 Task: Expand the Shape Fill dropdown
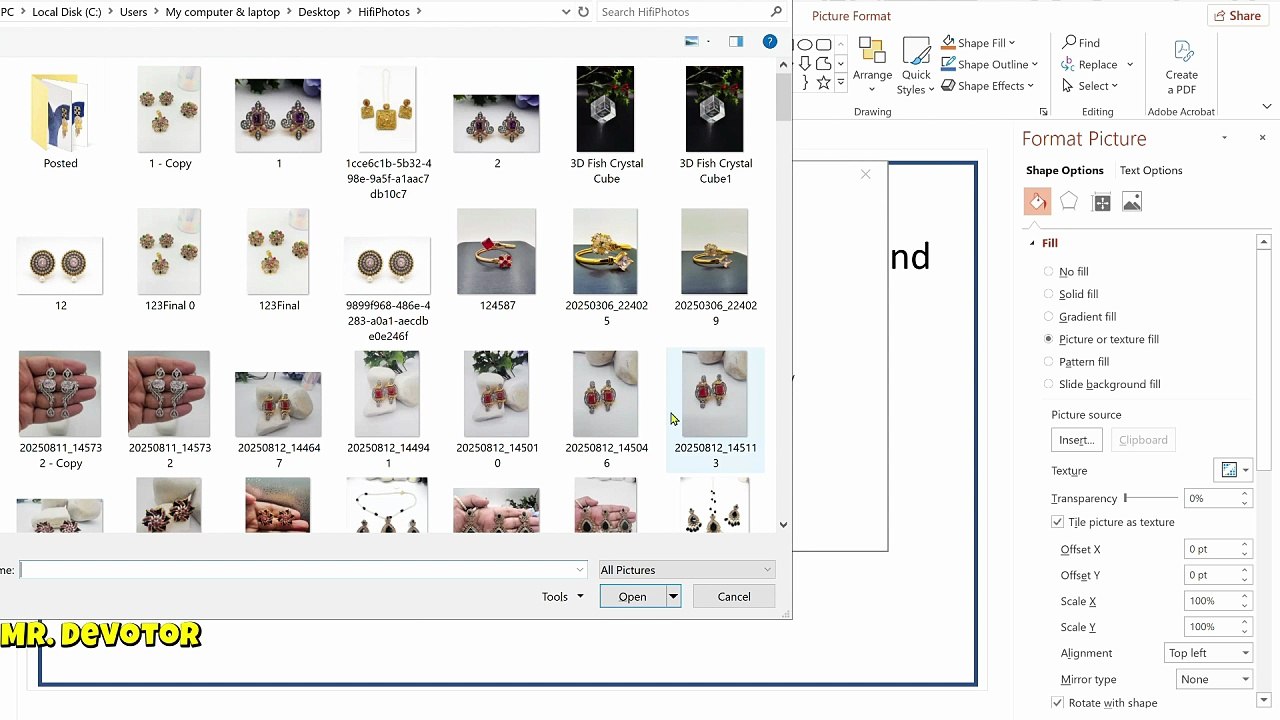[1012, 43]
